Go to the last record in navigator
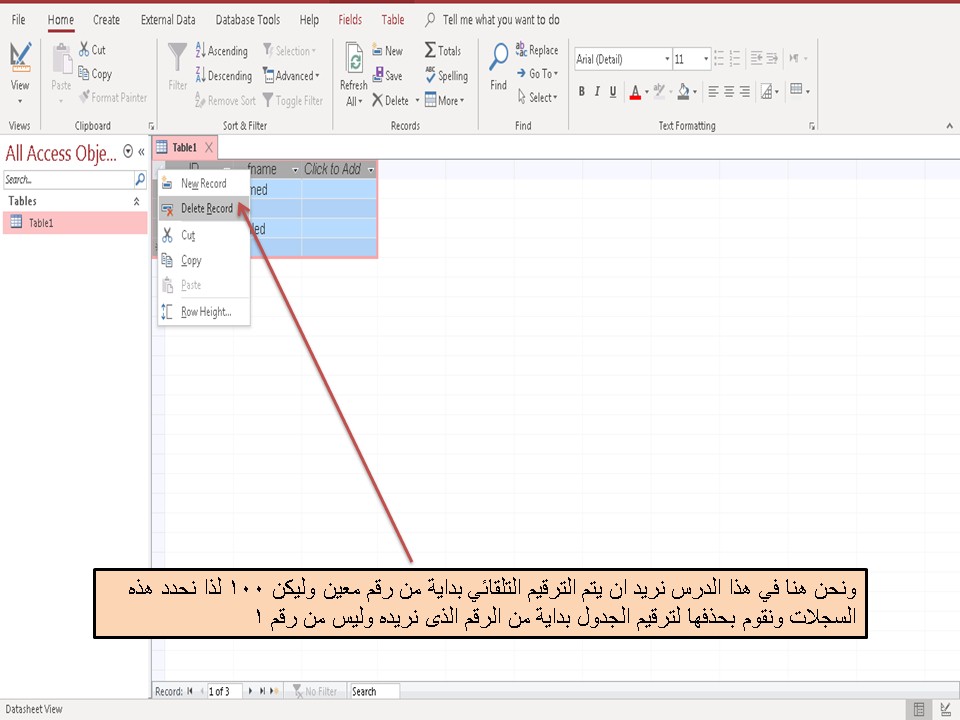This screenshot has width=960, height=720. pos(262,691)
